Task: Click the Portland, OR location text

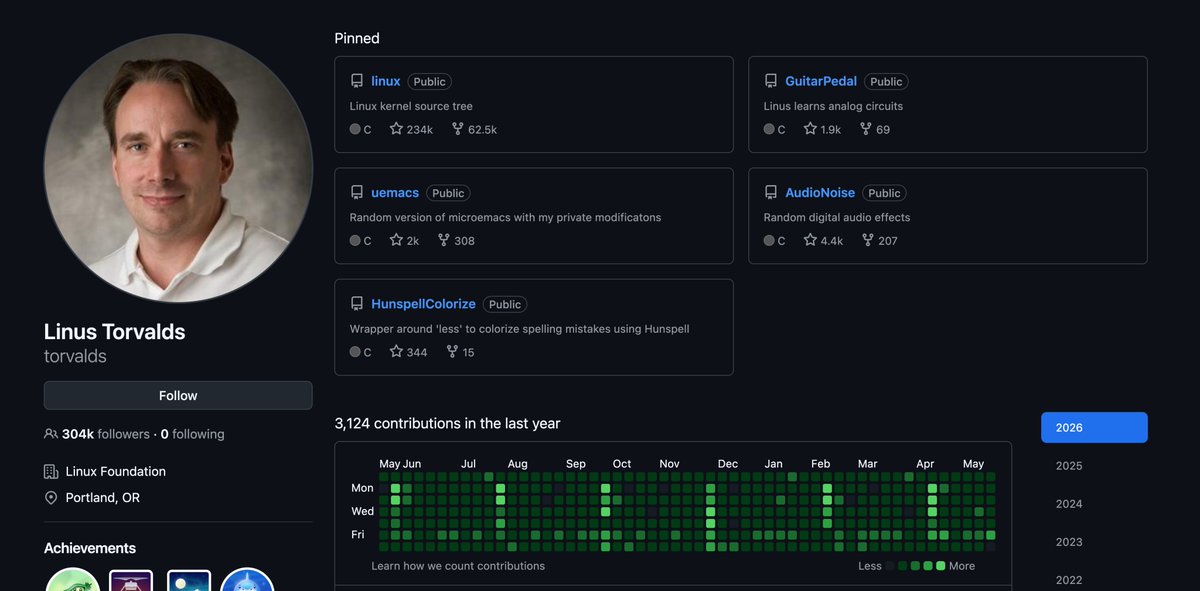Action: [x=103, y=497]
